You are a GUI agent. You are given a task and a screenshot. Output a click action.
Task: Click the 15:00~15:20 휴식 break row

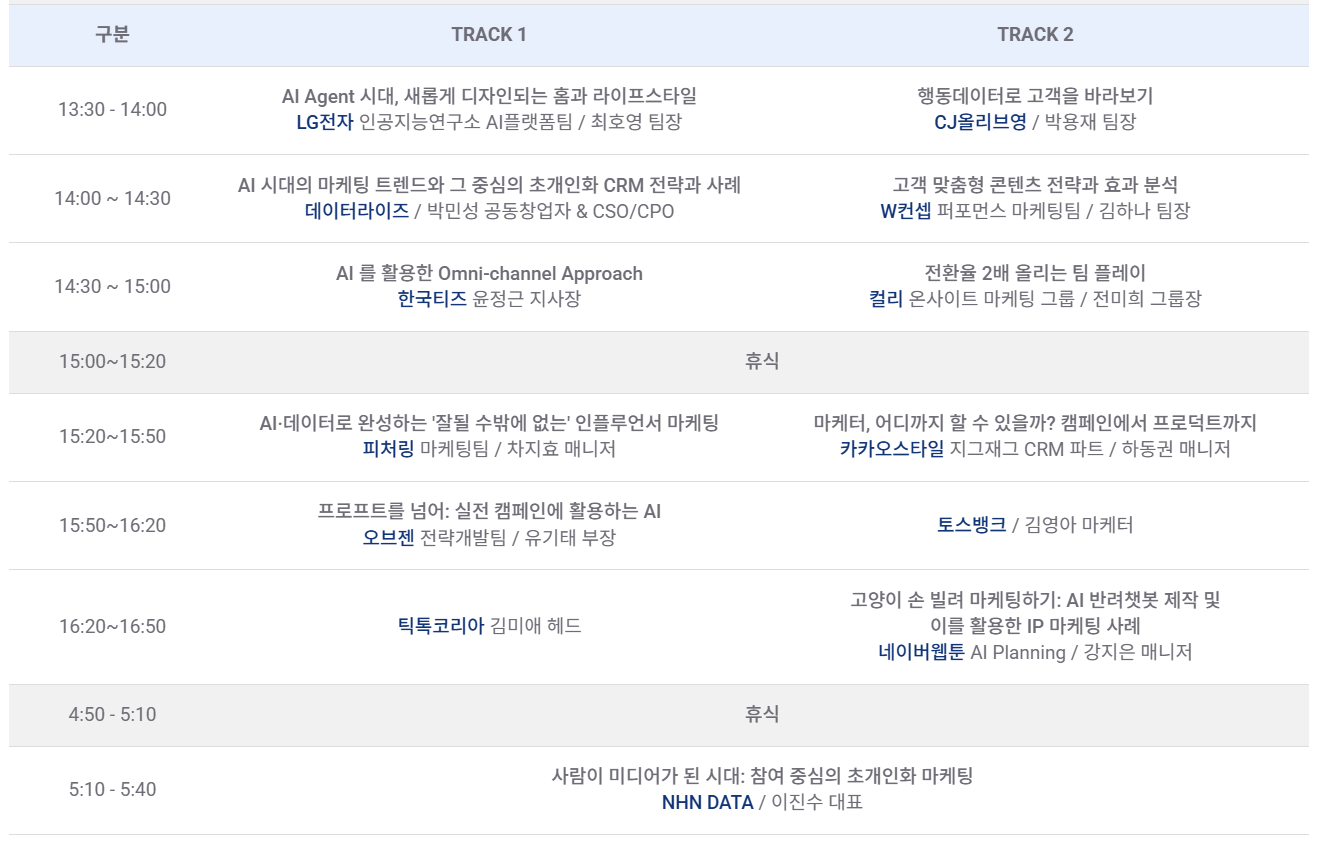(761, 361)
